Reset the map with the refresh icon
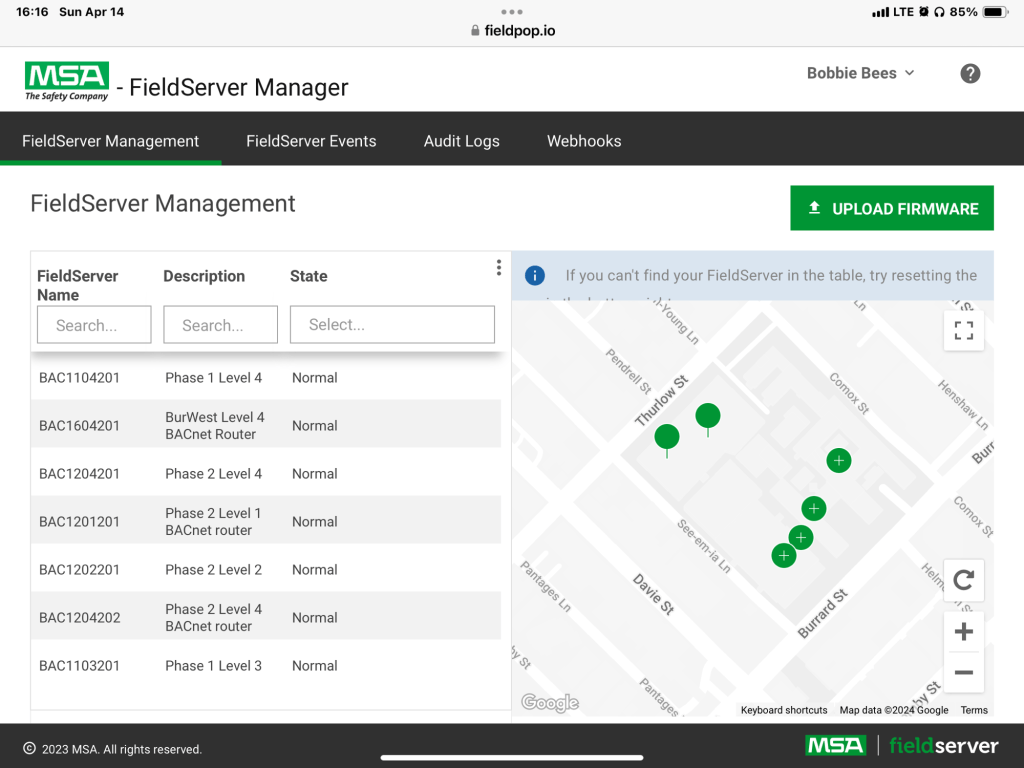 pos(963,580)
